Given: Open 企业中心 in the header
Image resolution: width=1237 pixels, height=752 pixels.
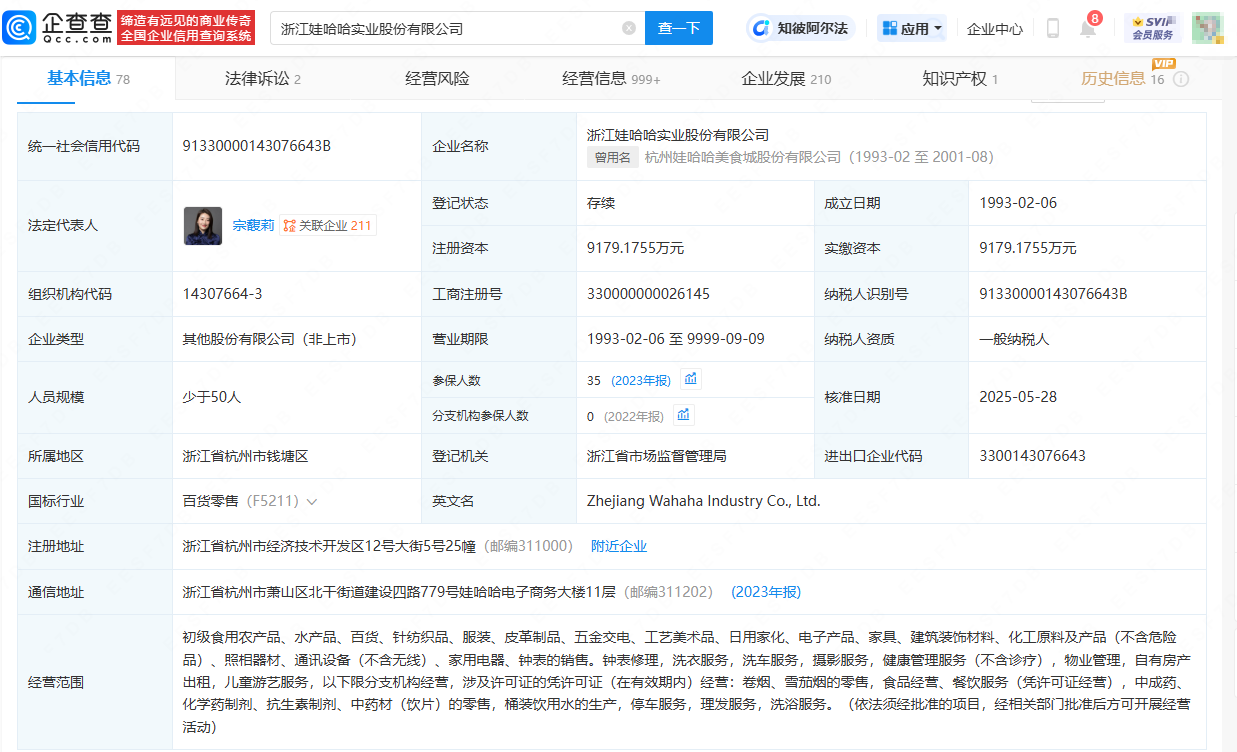Looking at the screenshot, I should pyautogui.click(x=995, y=29).
